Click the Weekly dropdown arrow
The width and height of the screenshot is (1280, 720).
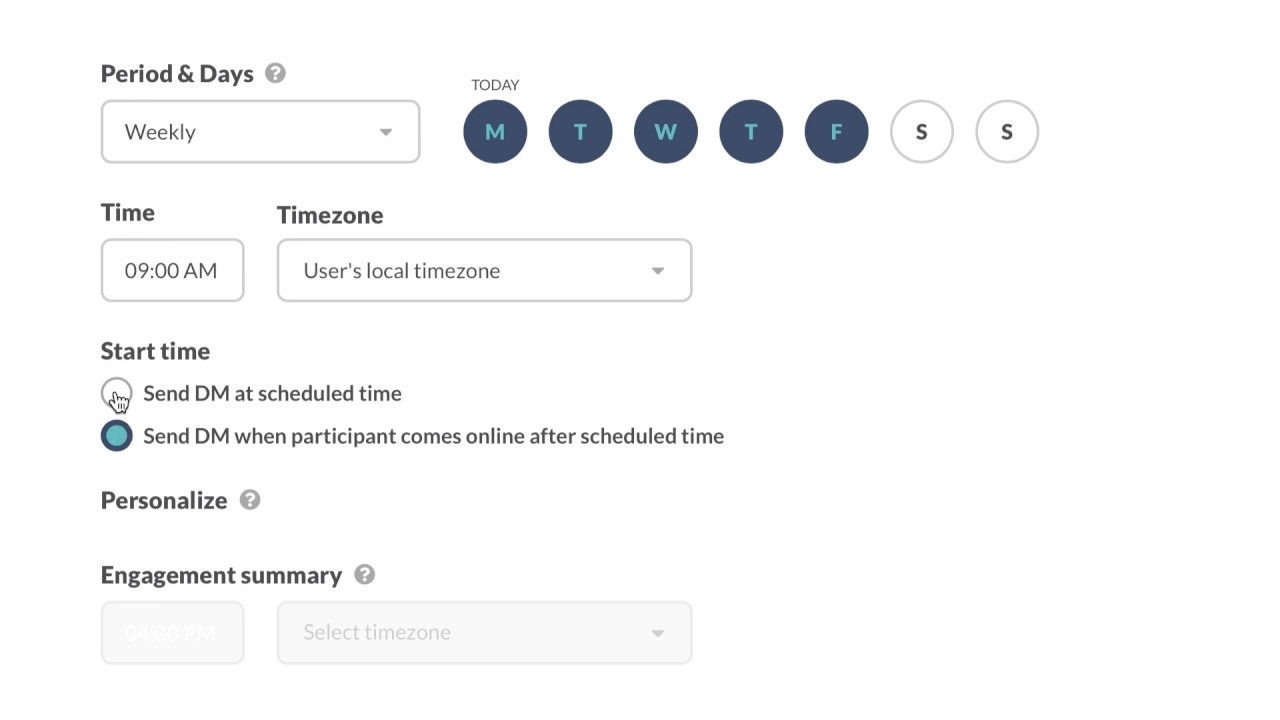coord(386,132)
